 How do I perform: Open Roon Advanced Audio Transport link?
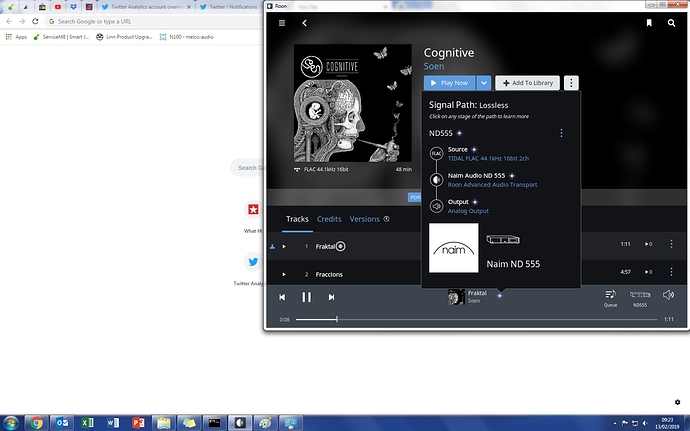pos(492,185)
